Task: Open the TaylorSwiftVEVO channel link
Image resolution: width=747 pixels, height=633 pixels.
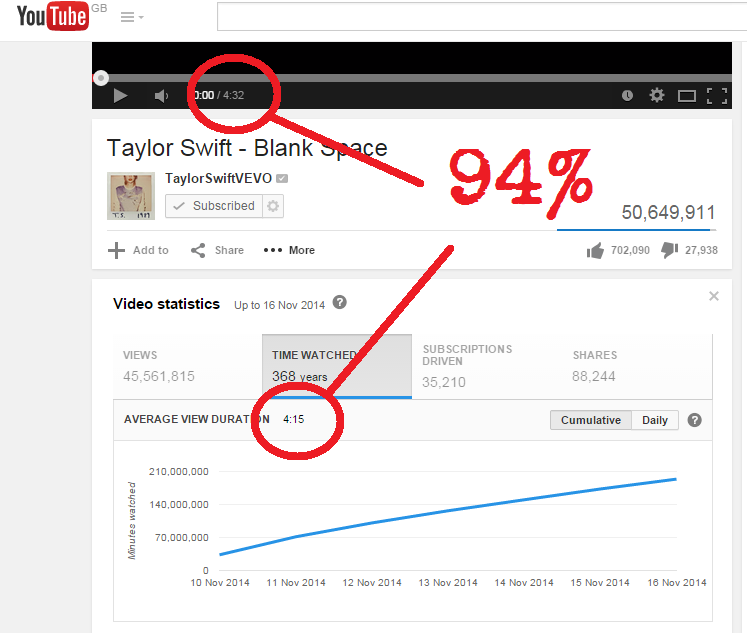Action: click(x=218, y=178)
